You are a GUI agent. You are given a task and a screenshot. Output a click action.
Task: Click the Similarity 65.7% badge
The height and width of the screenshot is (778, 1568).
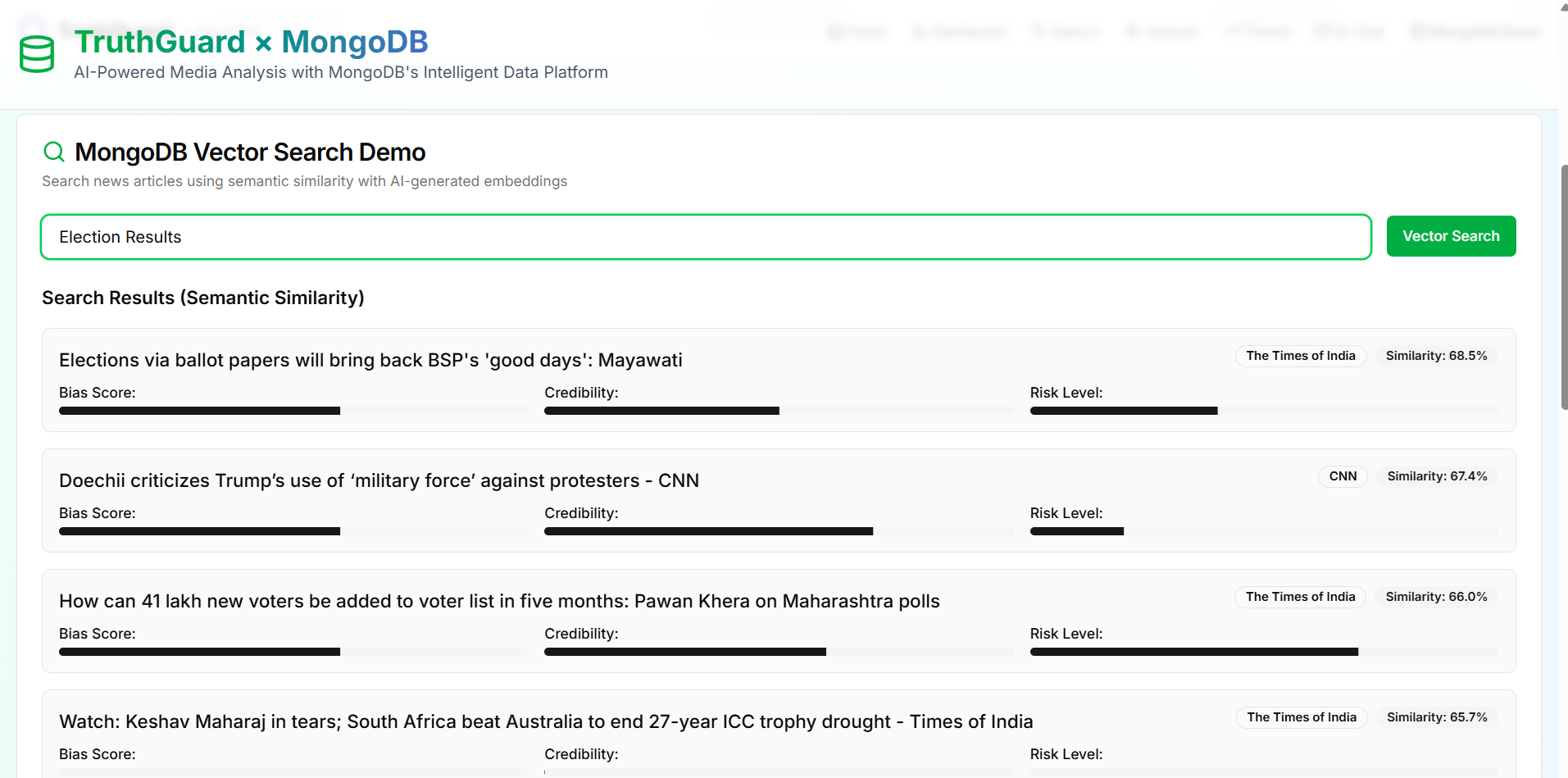pyautogui.click(x=1437, y=717)
